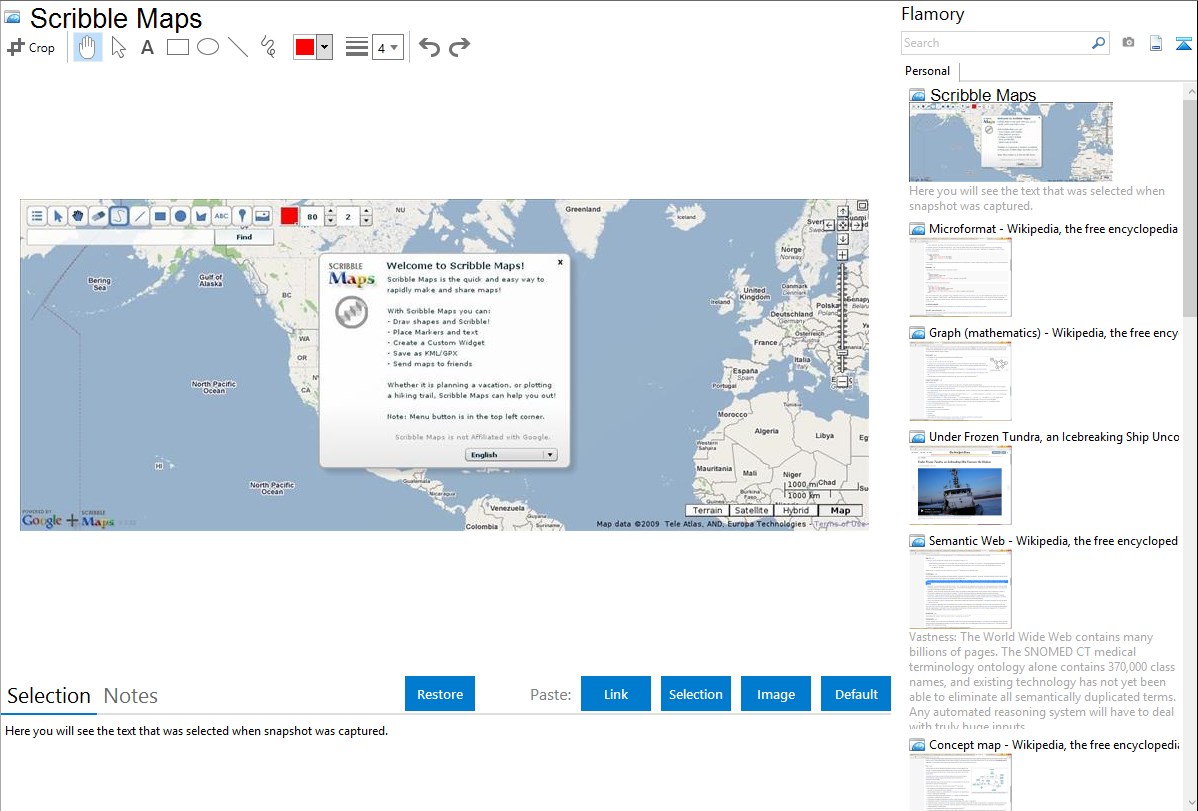Click the red color swatch
This screenshot has height=811, width=1198.
[305, 47]
